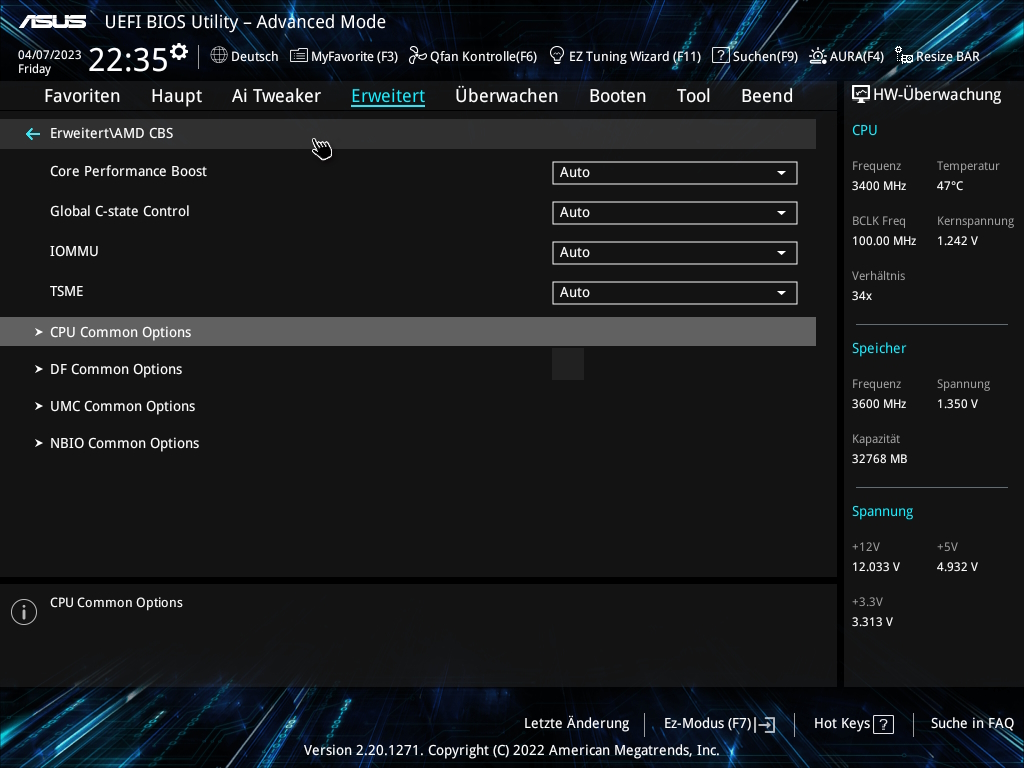1024x768 pixels.
Task: Toggle Resize BAR
Action: point(937,56)
